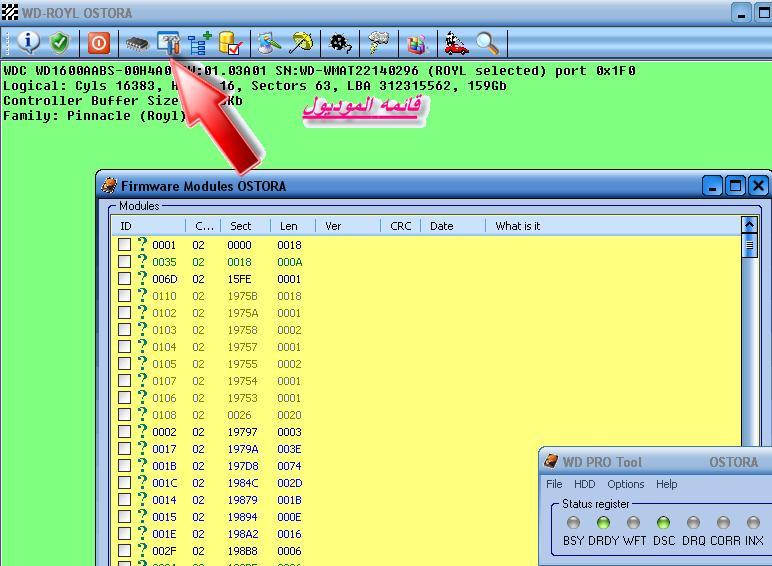772x566 pixels.
Task: Click the DRDY status indicator
Action: point(603,522)
